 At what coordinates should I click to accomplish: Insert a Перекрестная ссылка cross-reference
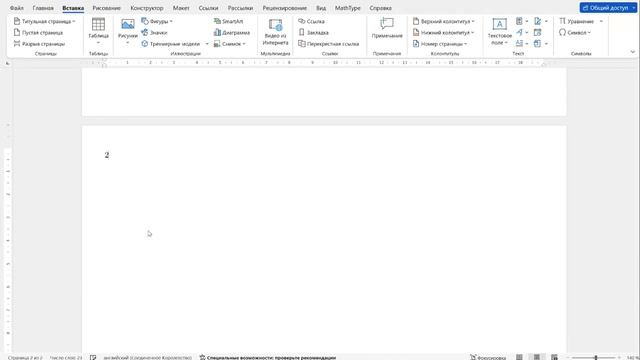[x=329, y=44]
